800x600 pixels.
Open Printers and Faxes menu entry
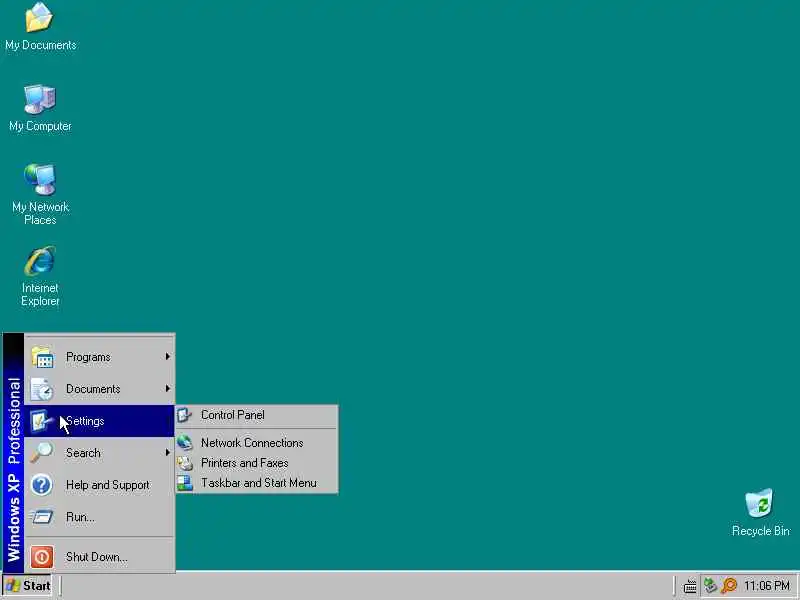[257, 463]
